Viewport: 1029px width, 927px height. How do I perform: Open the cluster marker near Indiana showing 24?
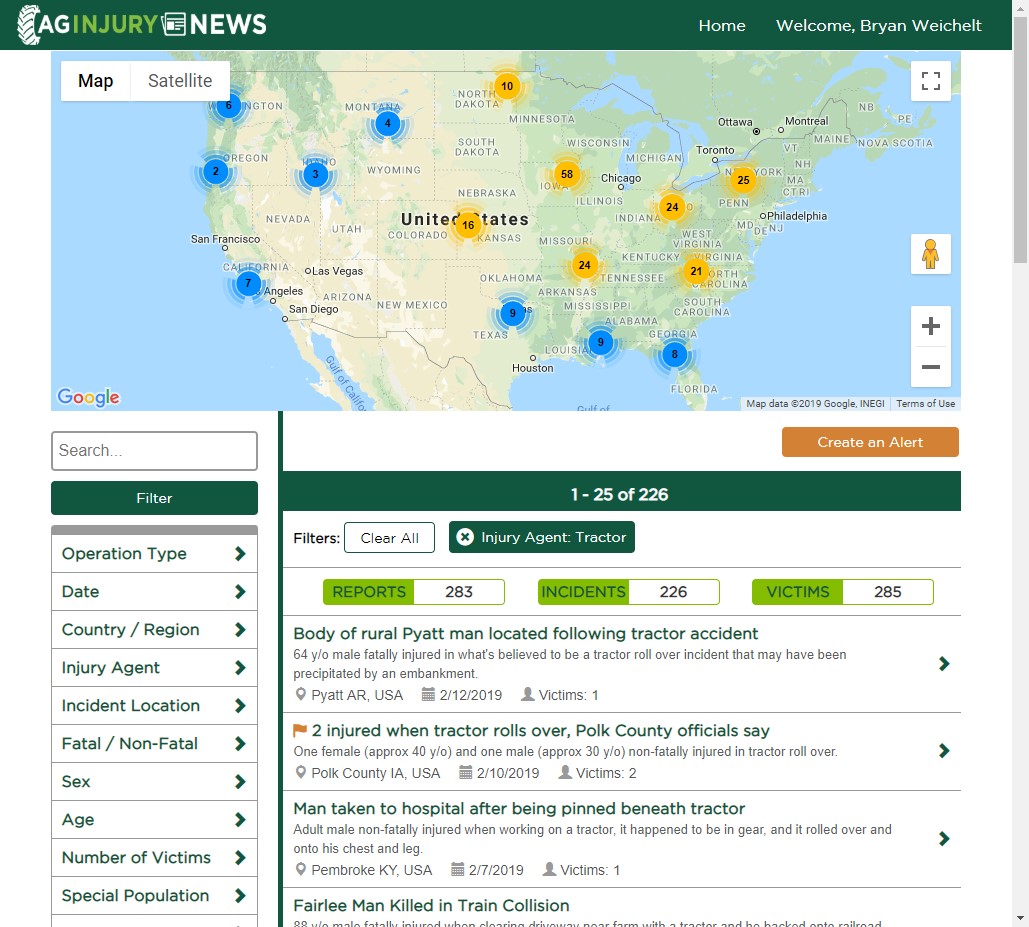click(x=673, y=207)
